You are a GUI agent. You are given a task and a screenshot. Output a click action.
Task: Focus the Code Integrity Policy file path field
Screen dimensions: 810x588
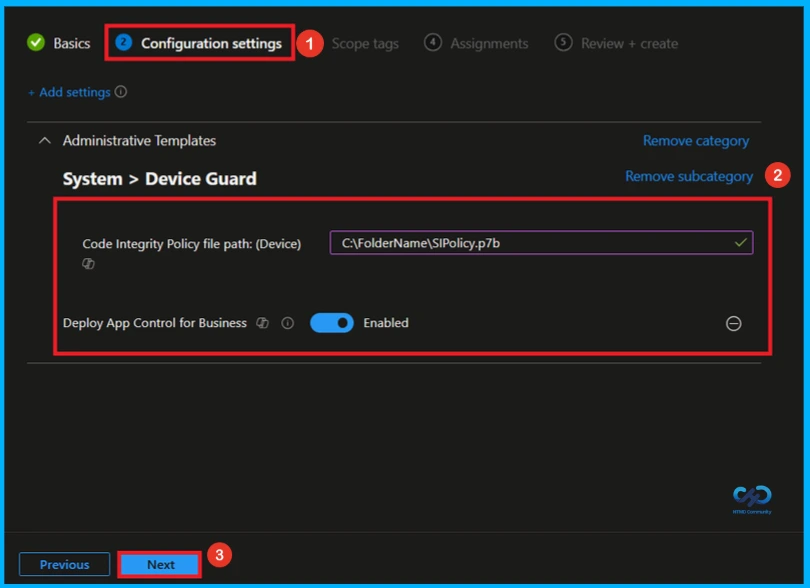coord(541,243)
